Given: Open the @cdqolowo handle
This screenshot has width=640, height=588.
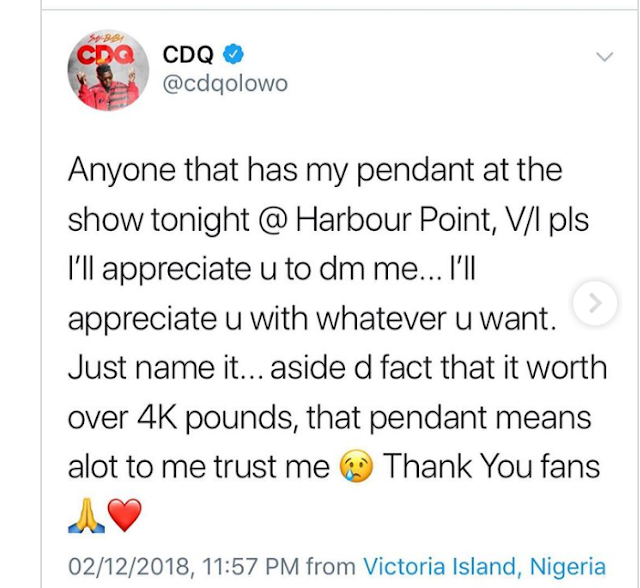Looking at the screenshot, I should (225, 84).
